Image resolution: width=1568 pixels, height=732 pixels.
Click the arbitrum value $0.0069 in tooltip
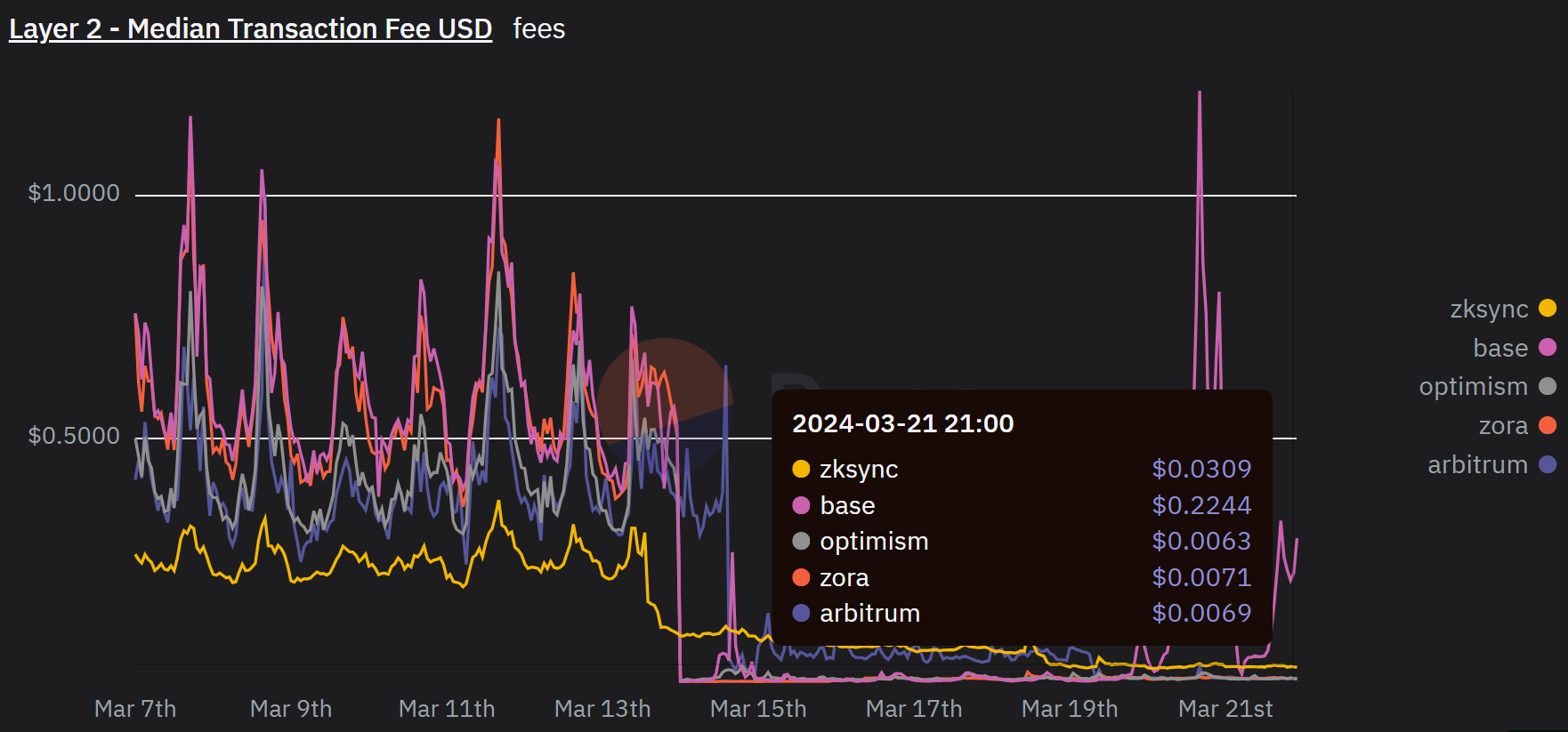[x=1201, y=613]
